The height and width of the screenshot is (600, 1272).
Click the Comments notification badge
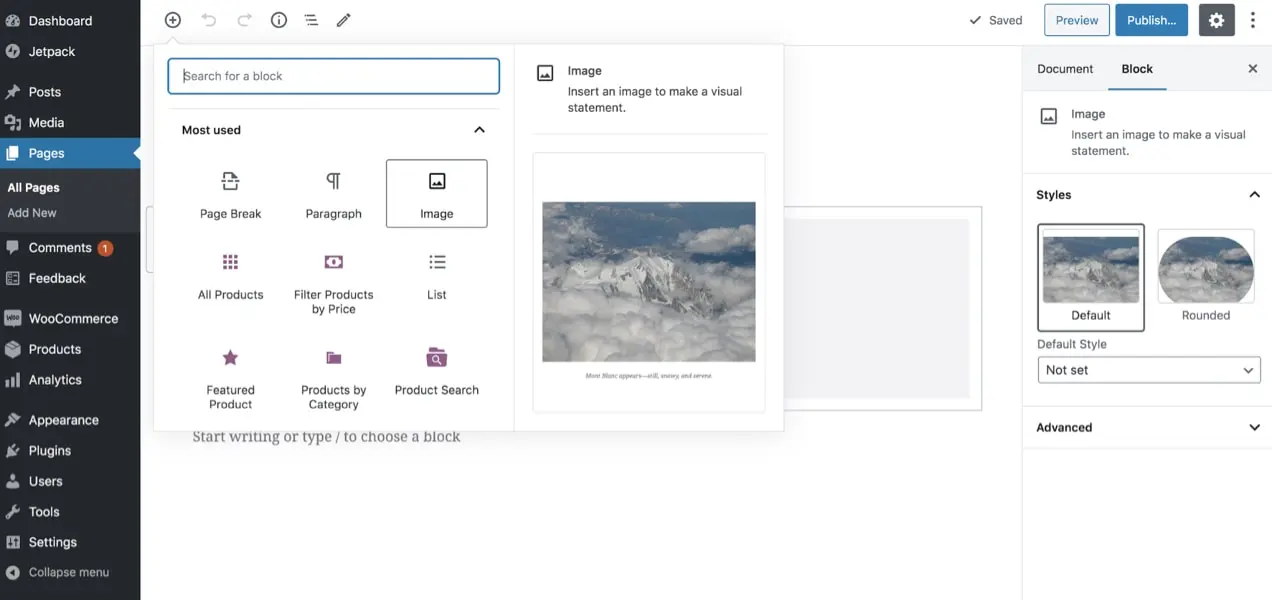point(105,248)
